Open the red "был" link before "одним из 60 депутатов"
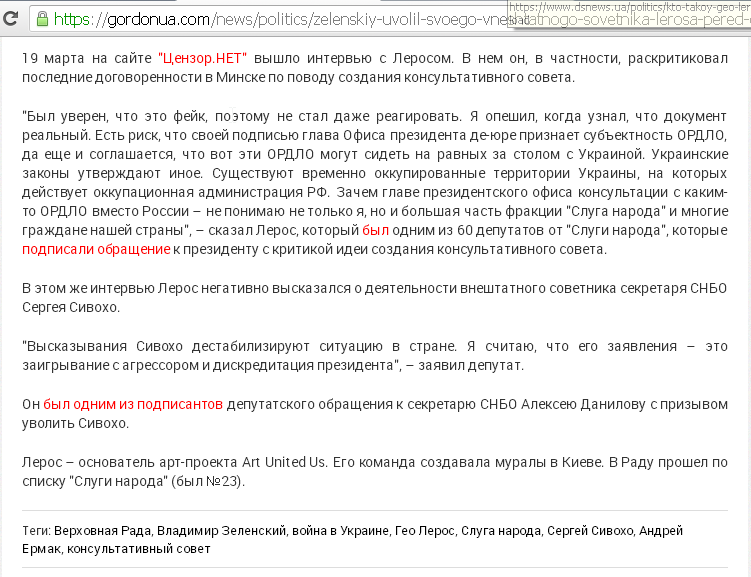 point(376,230)
